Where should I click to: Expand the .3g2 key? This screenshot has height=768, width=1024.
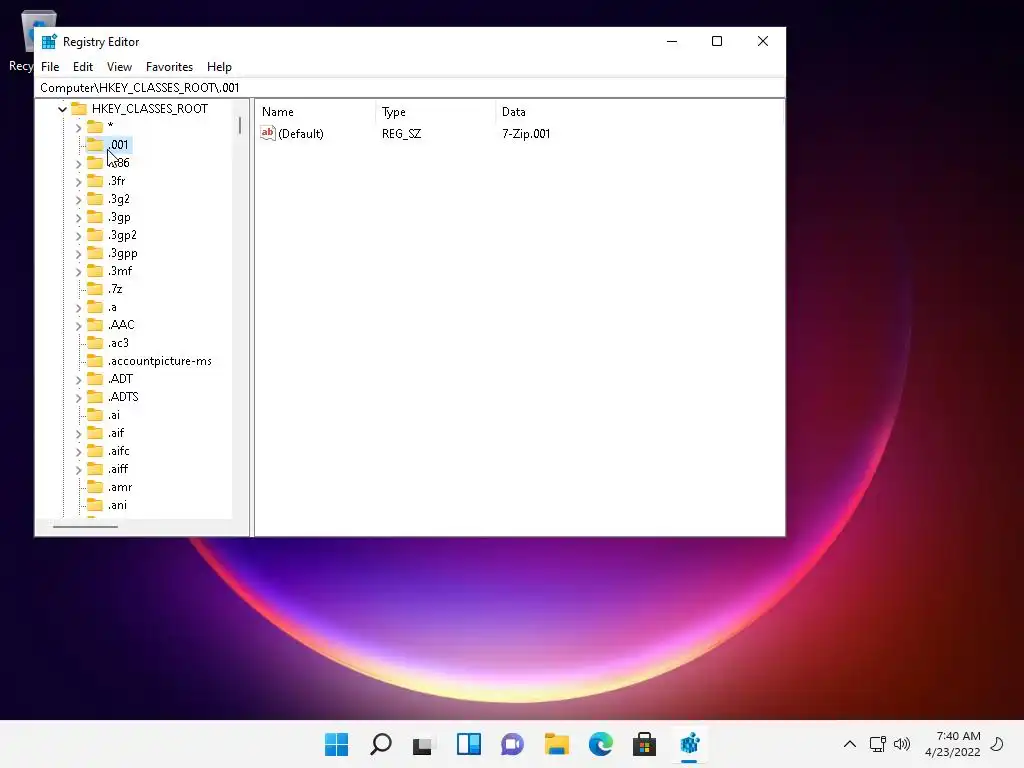(78, 200)
